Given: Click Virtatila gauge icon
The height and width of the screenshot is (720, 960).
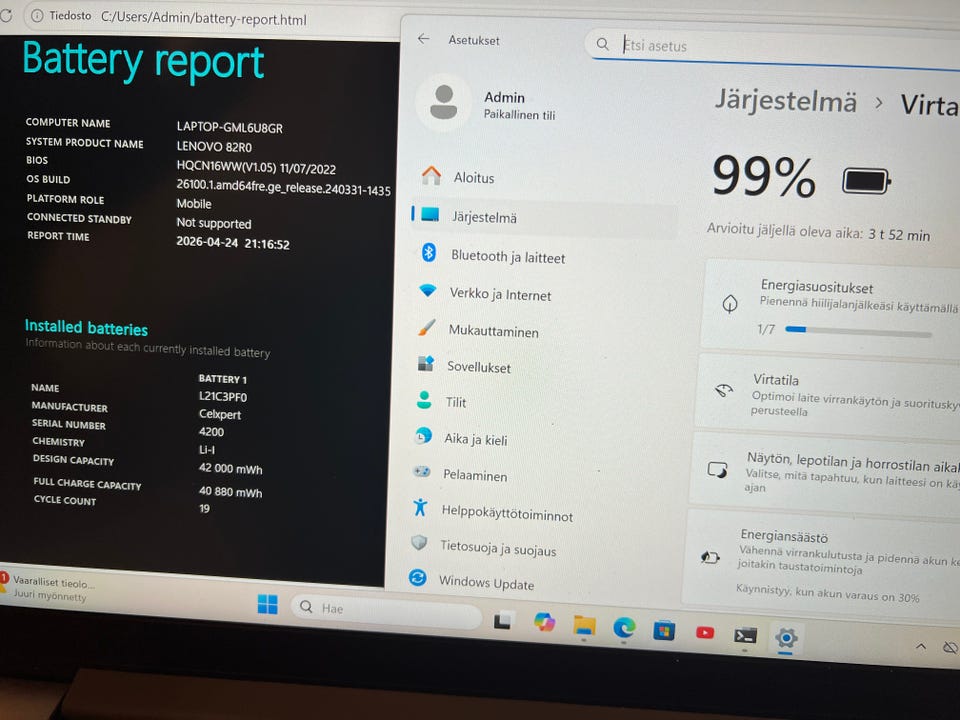Looking at the screenshot, I should (724, 390).
